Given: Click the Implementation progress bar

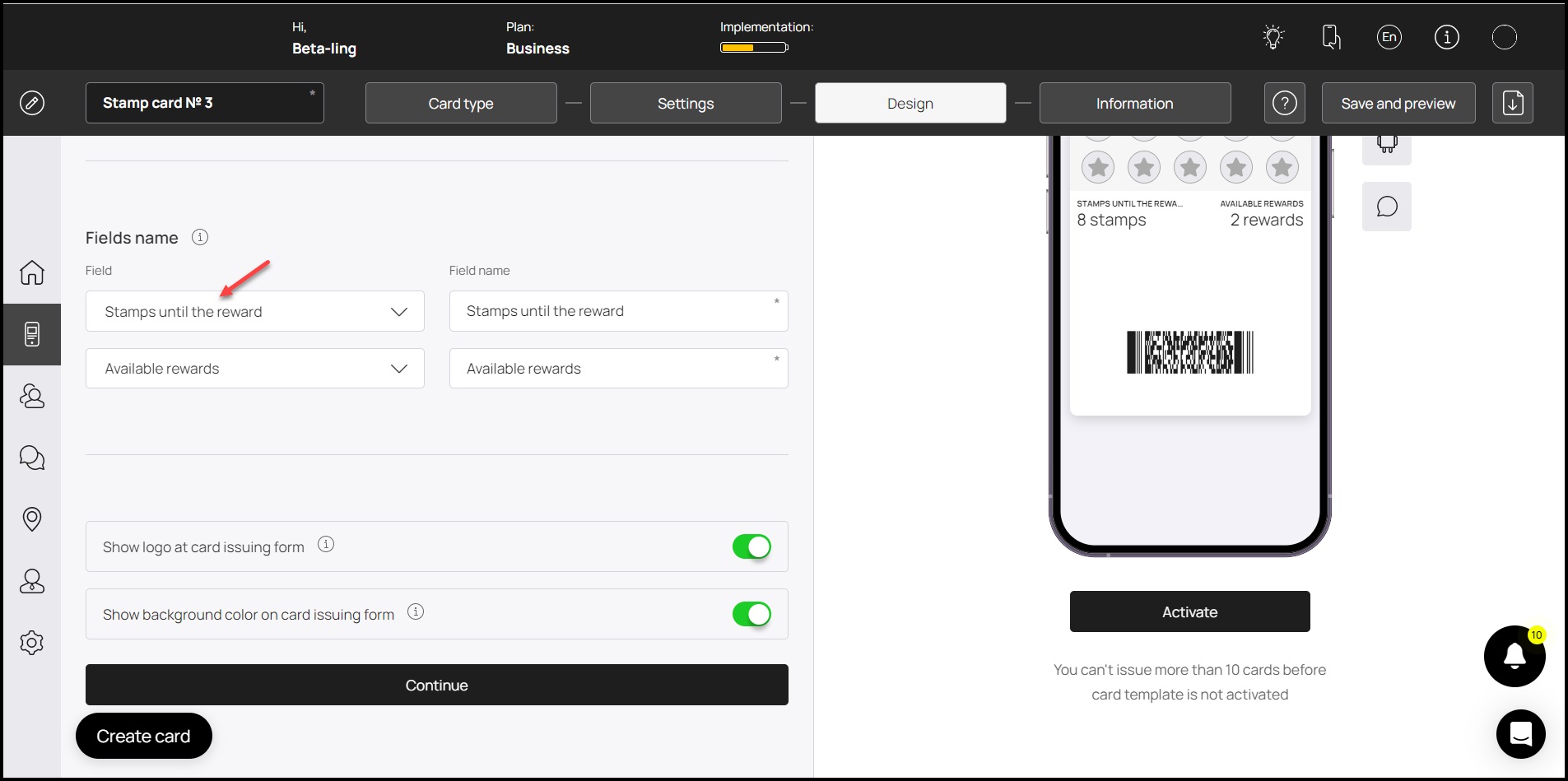Looking at the screenshot, I should tap(754, 47).
